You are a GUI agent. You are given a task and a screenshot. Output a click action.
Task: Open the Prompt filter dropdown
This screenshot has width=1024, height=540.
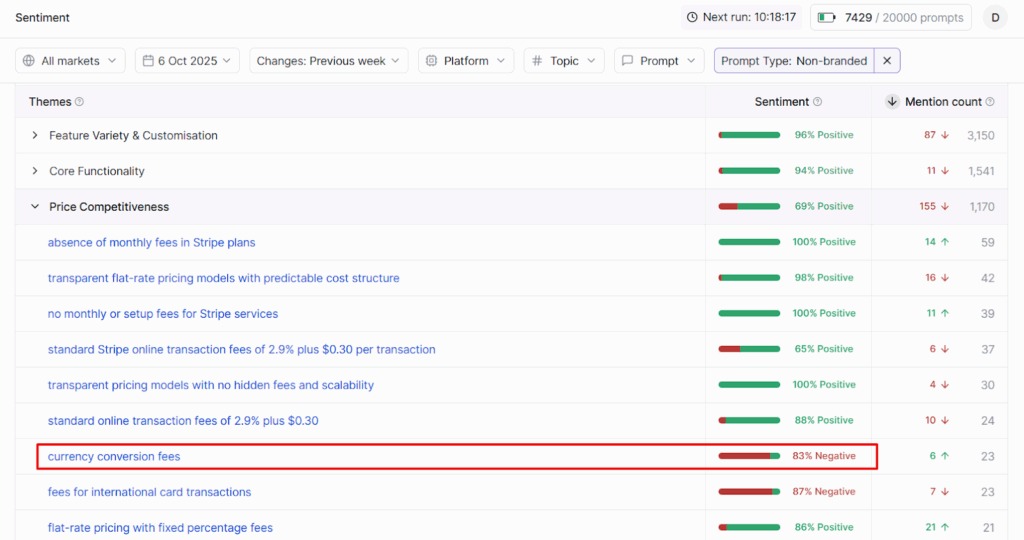click(x=658, y=61)
